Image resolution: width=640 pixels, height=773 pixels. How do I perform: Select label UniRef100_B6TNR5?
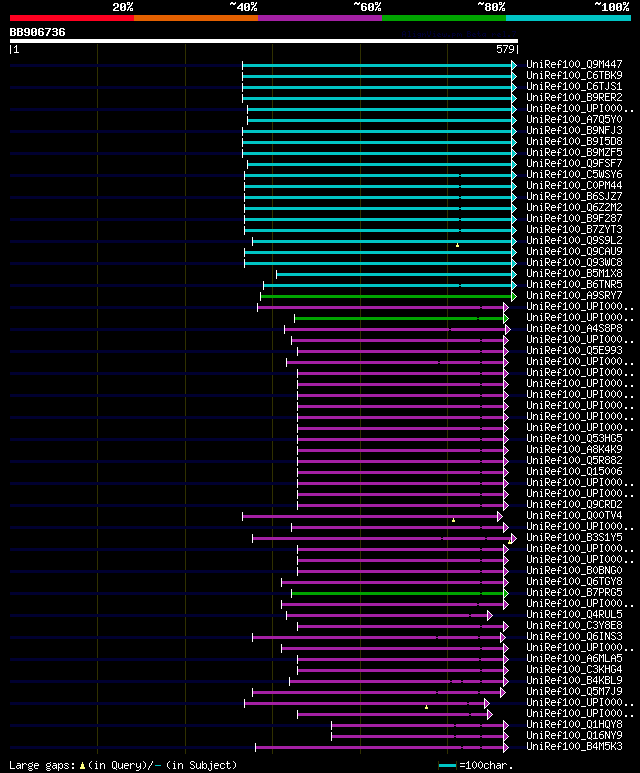[x=574, y=284]
